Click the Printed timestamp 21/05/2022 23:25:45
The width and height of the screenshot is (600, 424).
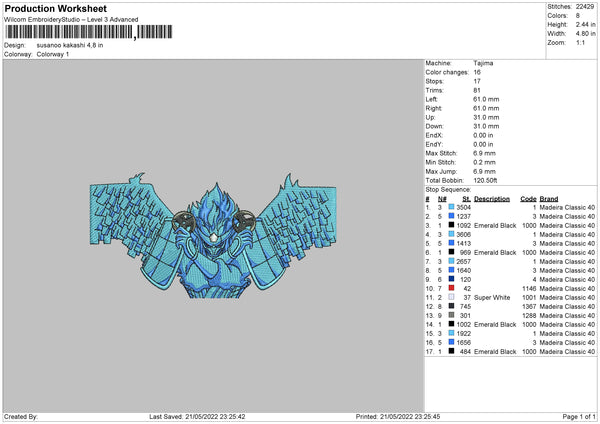(x=410, y=416)
